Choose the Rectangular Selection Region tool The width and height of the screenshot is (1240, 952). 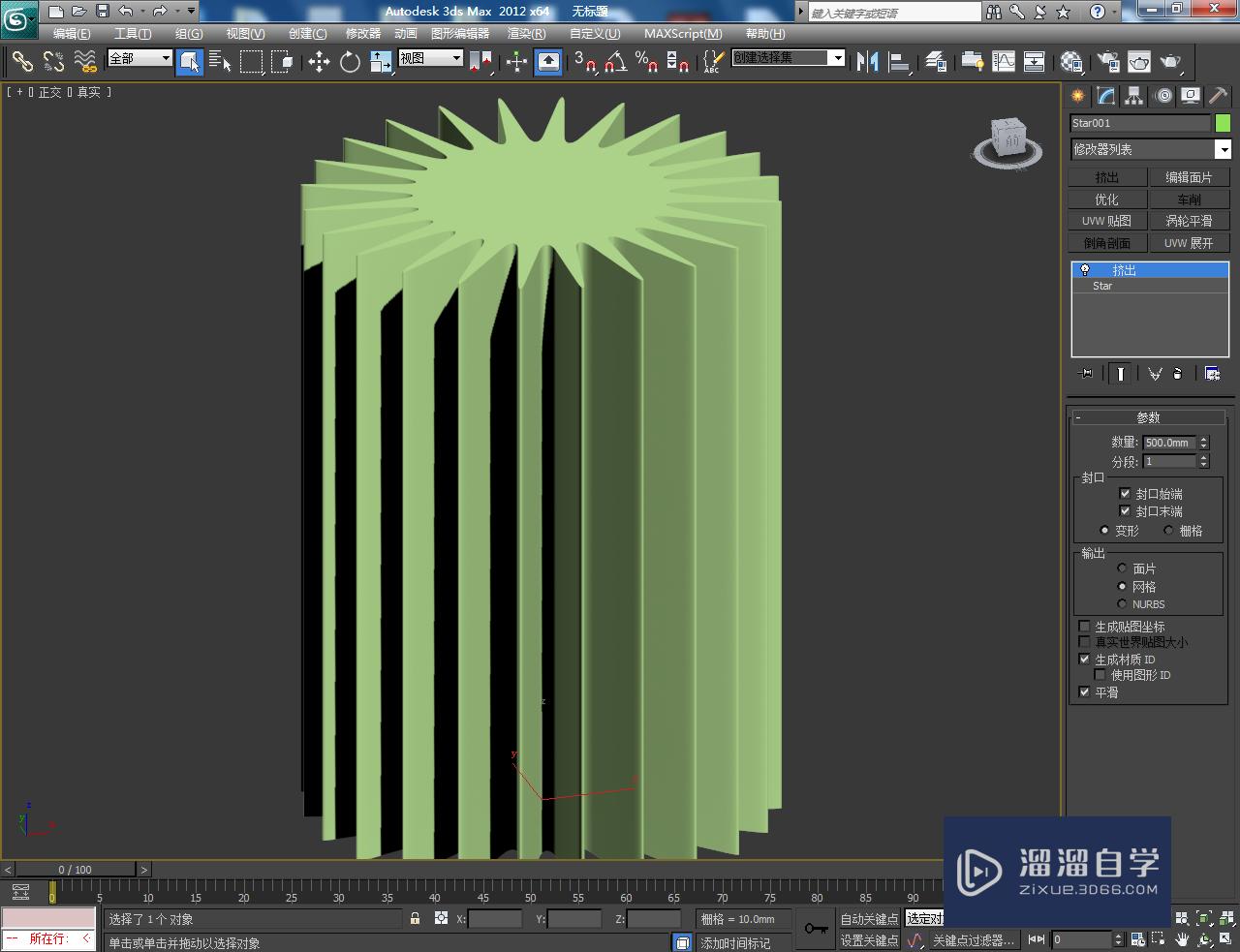pos(251,62)
